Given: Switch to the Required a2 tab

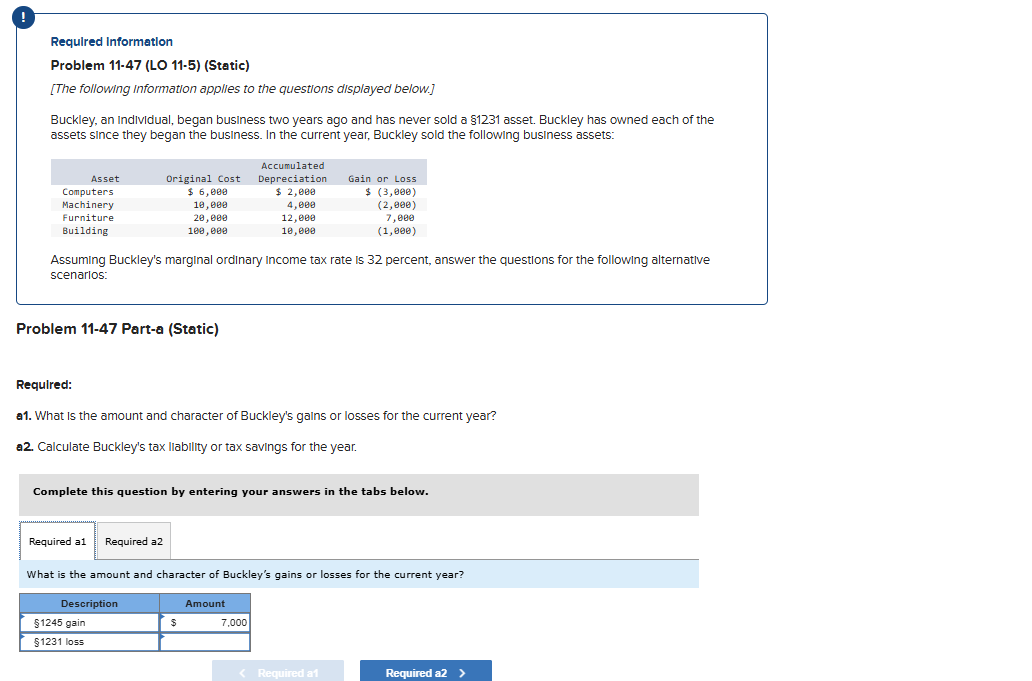Looking at the screenshot, I should click(x=133, y=540).
